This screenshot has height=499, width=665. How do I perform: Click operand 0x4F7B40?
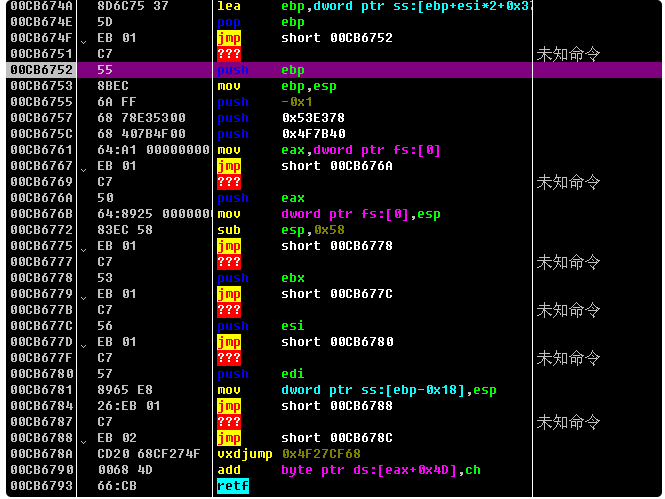click(x=313, y=134)
